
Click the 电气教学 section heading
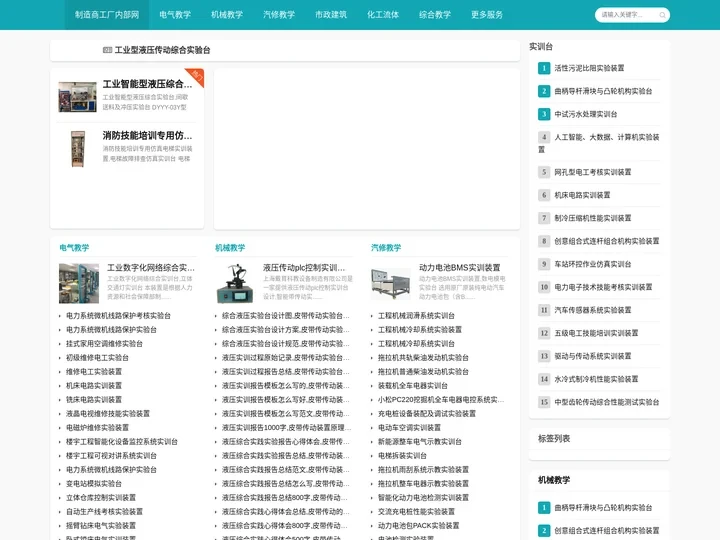pyautogui.click(x=74, y=248)
